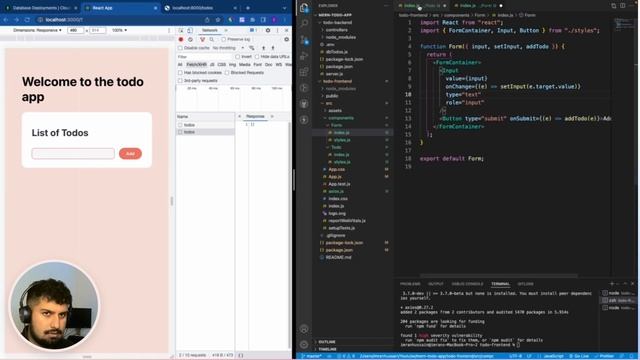Open the Explorer view in VS Code activity bar
The image size is (640, 360).
[304, 8]
